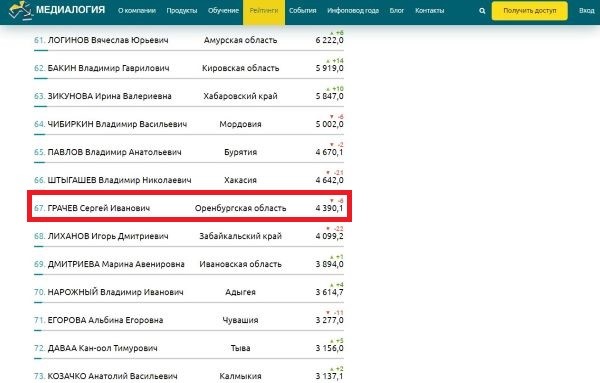Click the Оренбургская область region
Viewport: 600px width, 383px height.
click(240, 208)
